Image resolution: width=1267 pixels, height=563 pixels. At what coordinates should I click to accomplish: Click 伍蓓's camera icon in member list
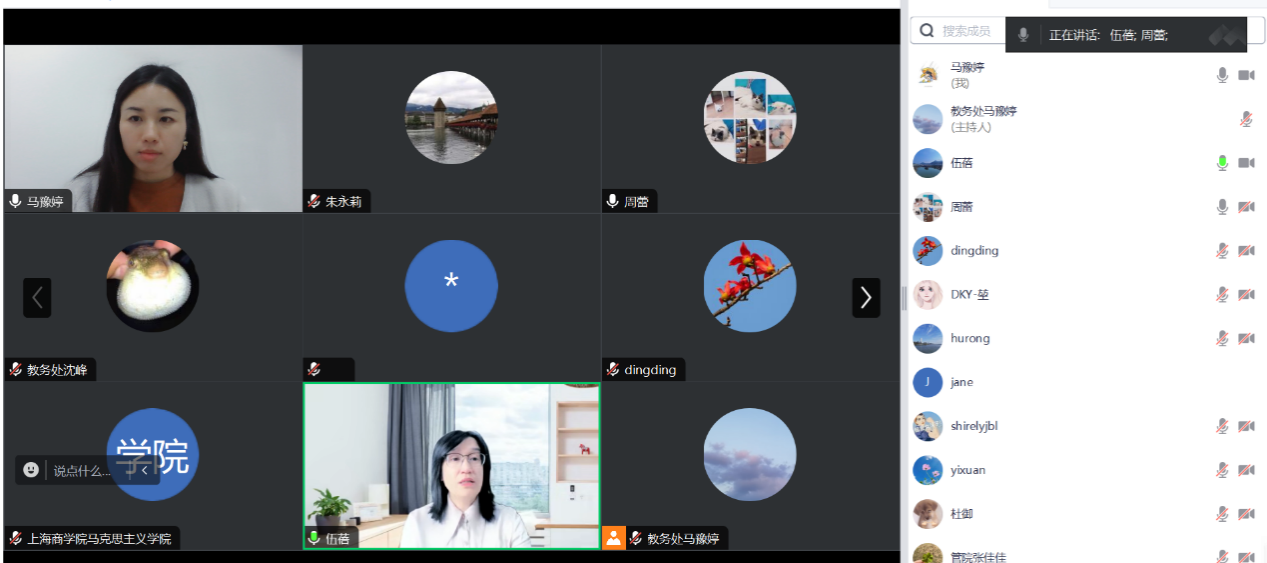(x=1246, y=163)
